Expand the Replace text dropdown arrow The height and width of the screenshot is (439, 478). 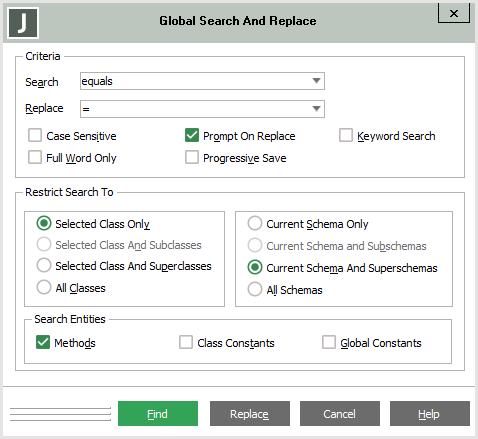point(316,109)
